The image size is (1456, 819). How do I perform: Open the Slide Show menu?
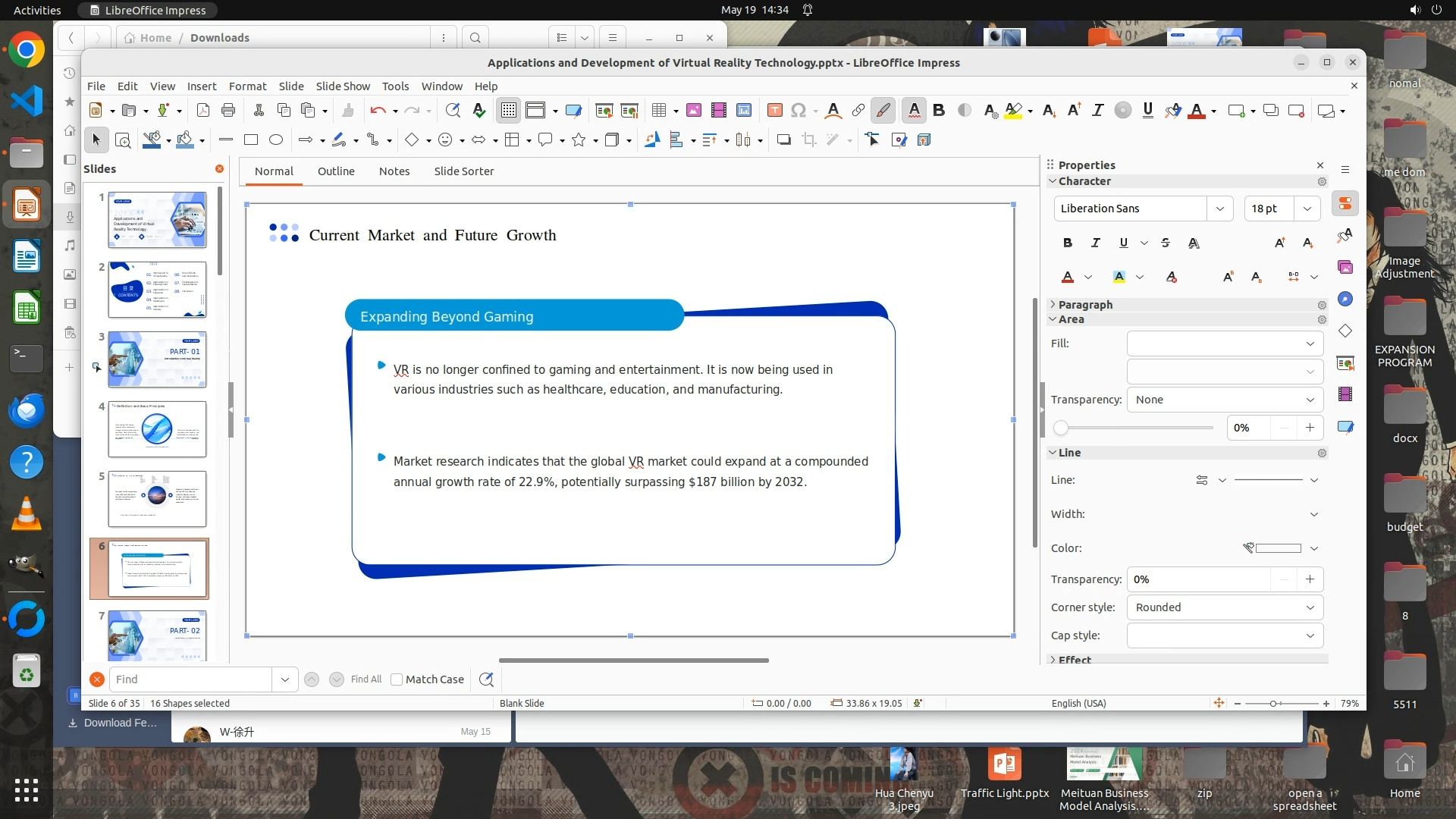tap(343, 86)
